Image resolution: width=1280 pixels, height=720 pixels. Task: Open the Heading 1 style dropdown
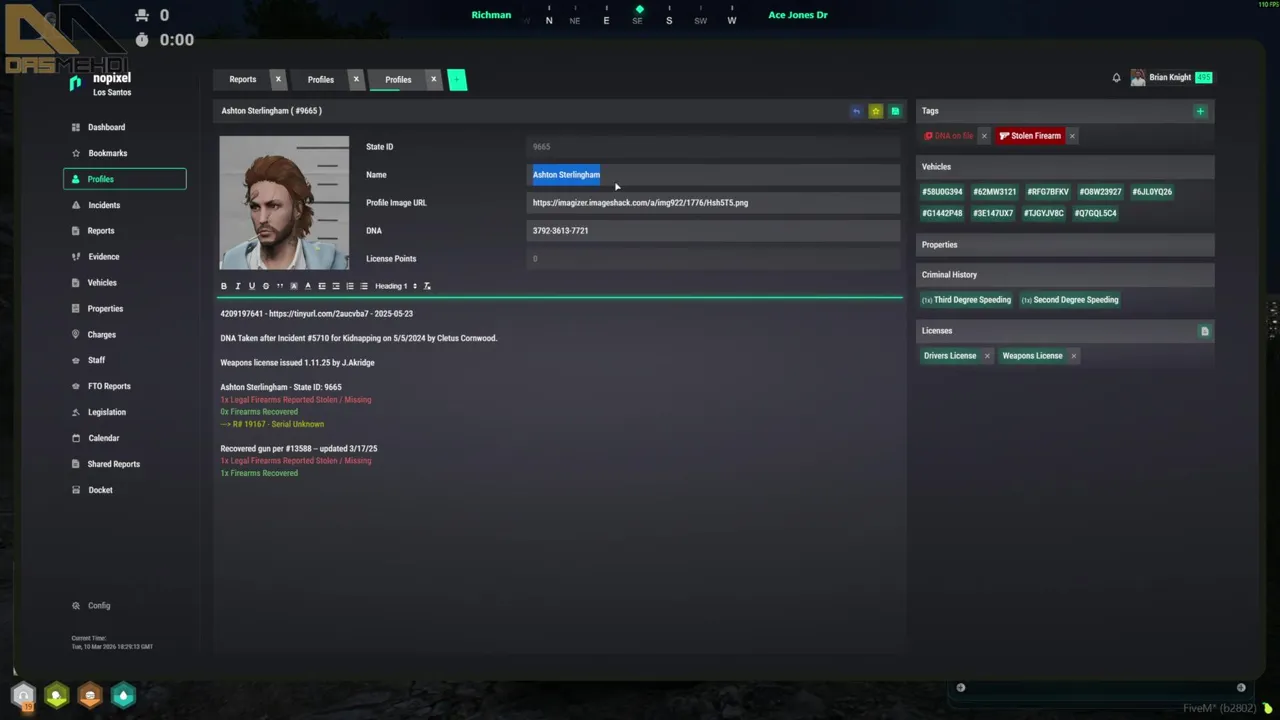coord(396,286)
